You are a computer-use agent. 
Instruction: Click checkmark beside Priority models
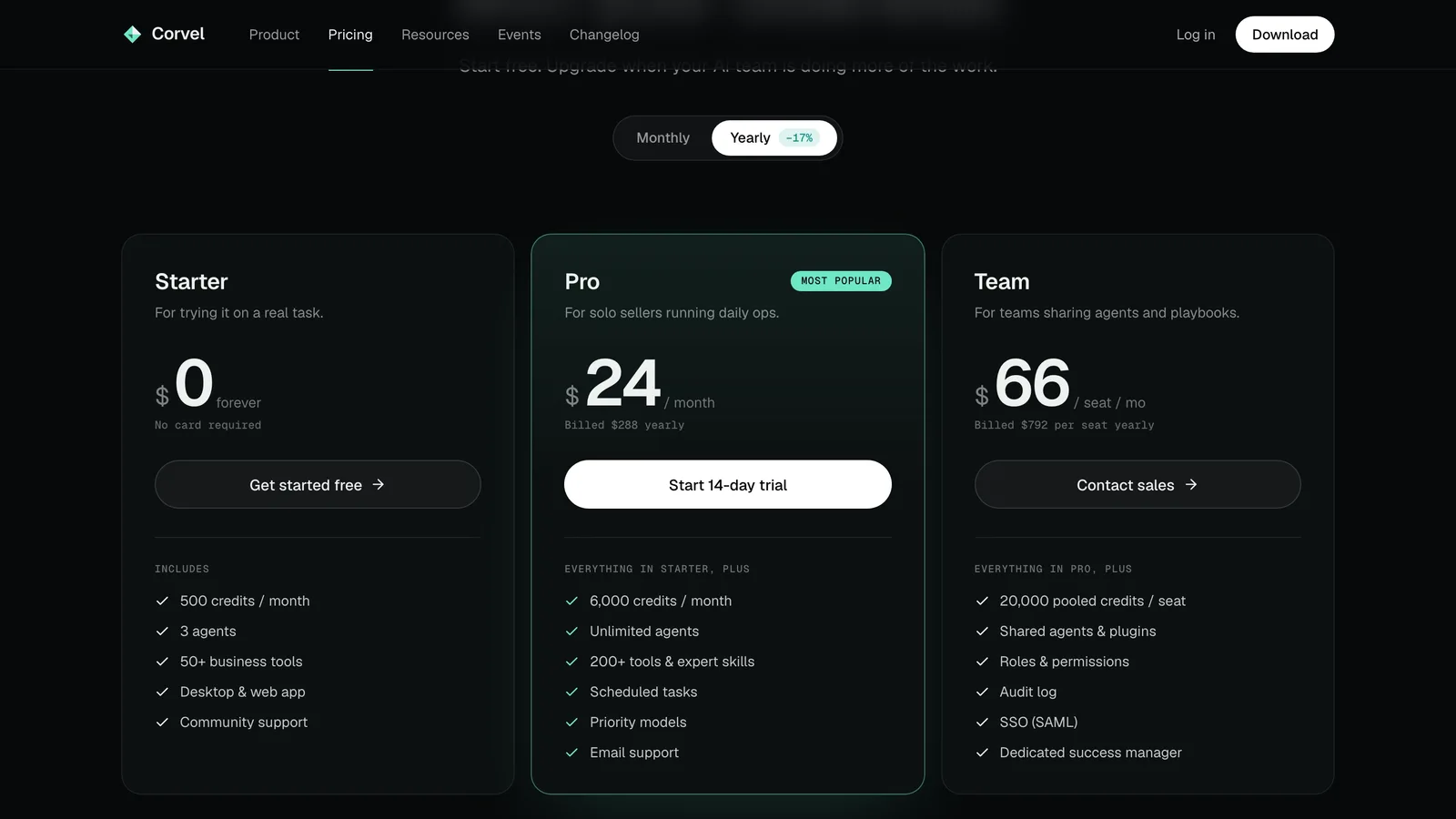(571, 723)
